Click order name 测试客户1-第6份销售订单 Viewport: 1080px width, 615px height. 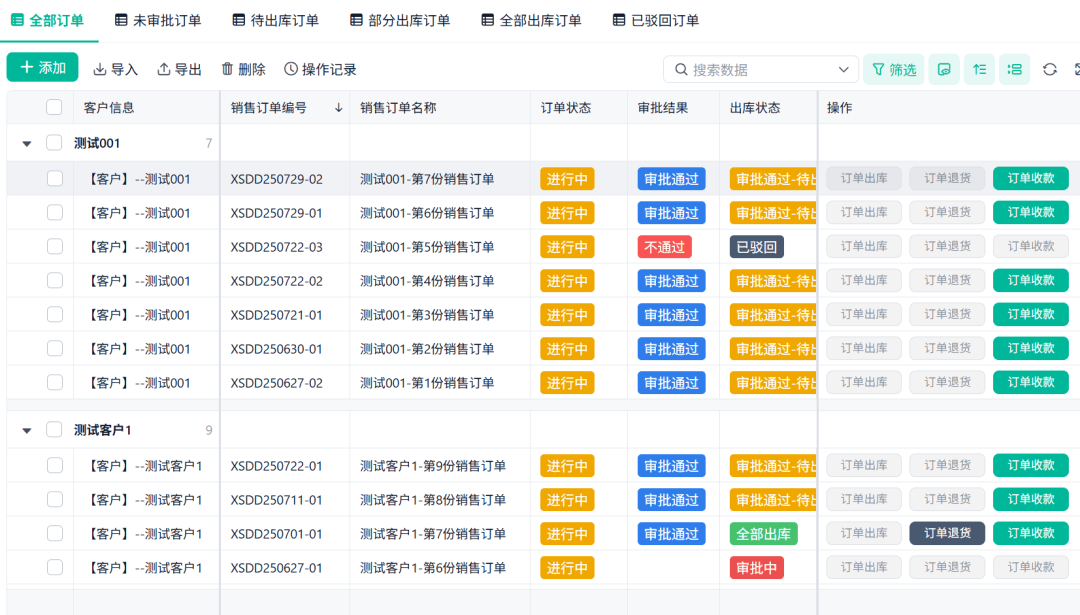[x=433, y=568]
